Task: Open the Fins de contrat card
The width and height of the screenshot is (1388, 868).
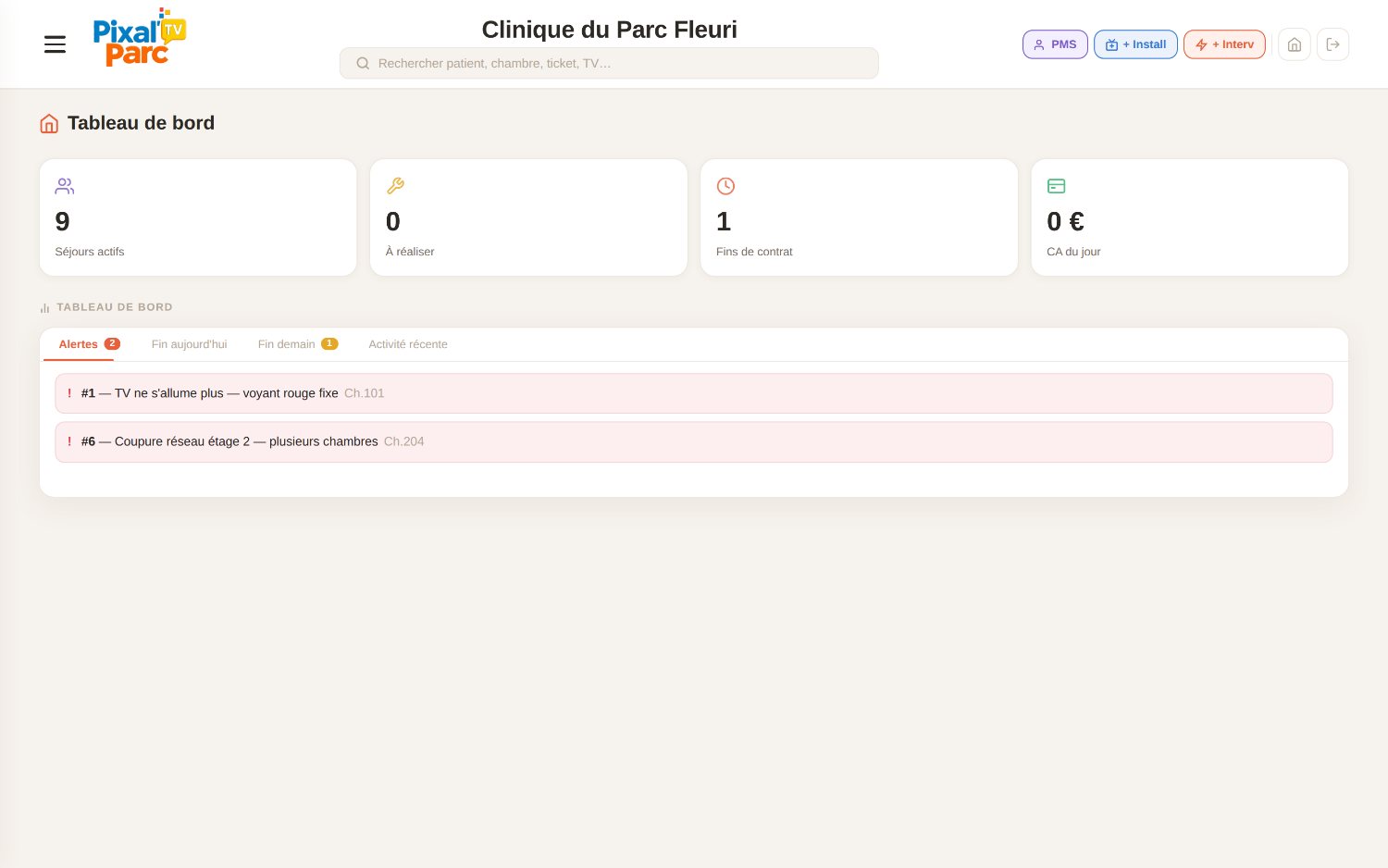Action: 859,217
